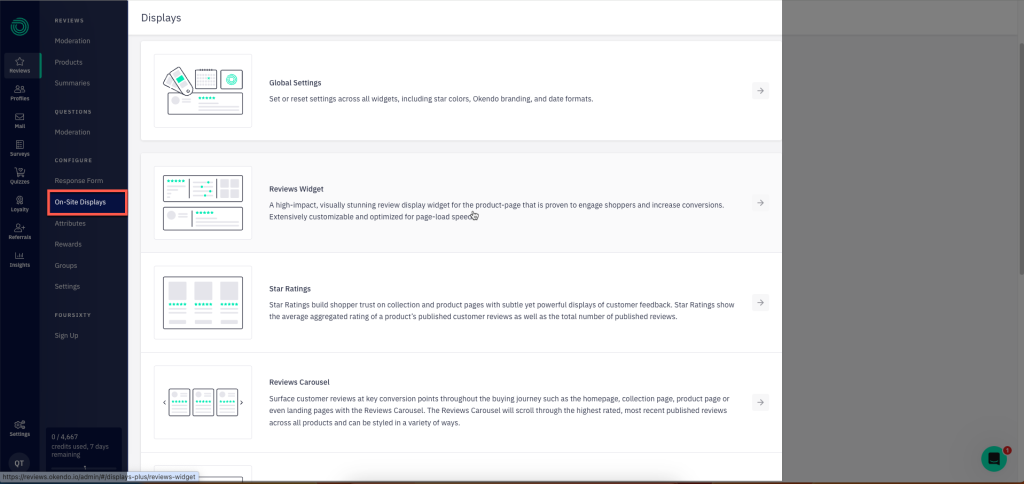Viewport: 1024px width, 484px height.
Task: Click the Foursixty Sign Up link
Action: click(66, 336)
